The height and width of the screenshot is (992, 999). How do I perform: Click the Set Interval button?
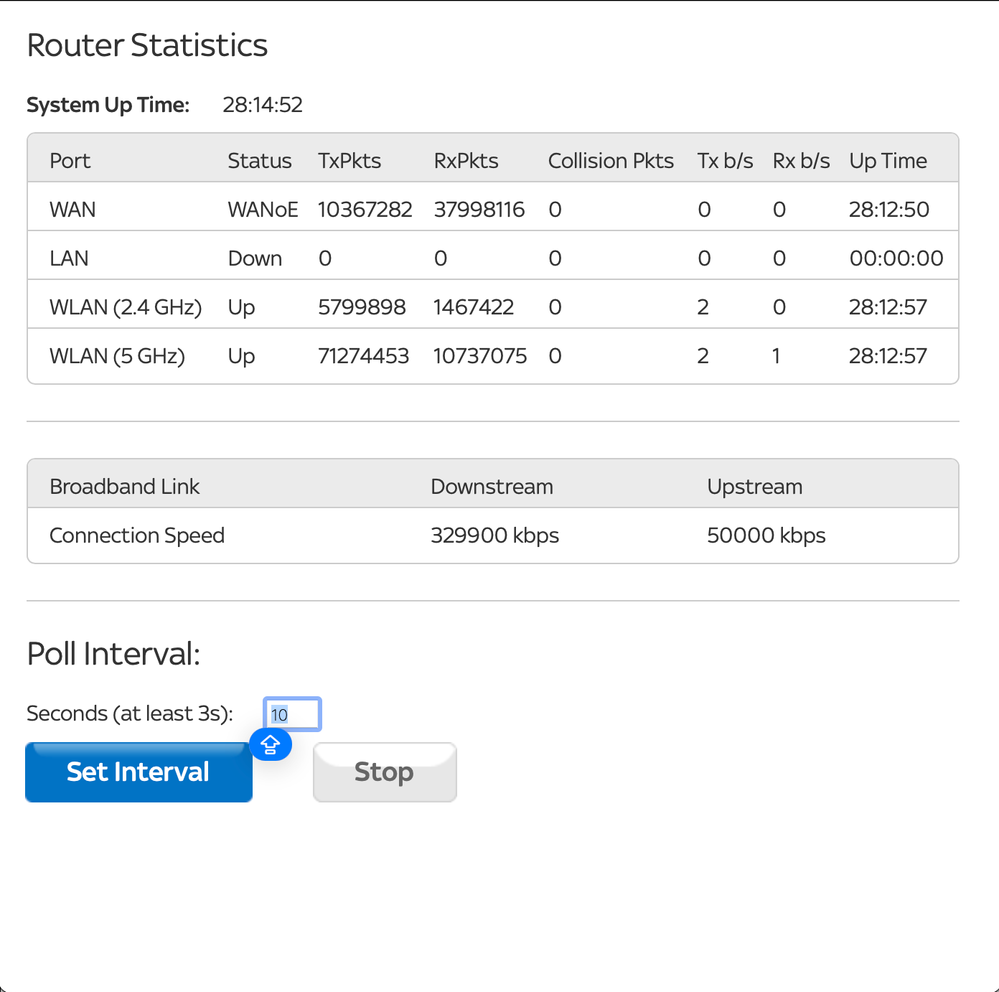point(138,772)
